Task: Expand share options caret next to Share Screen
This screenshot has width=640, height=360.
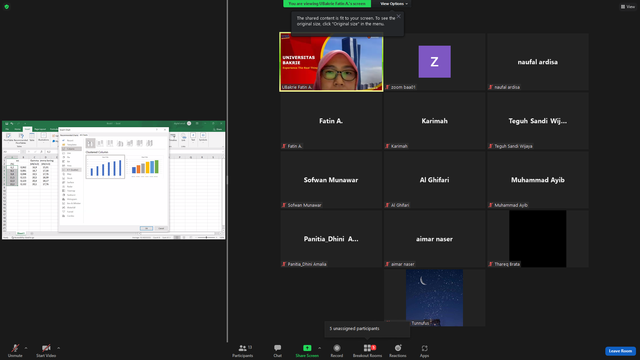Action: 319,348
